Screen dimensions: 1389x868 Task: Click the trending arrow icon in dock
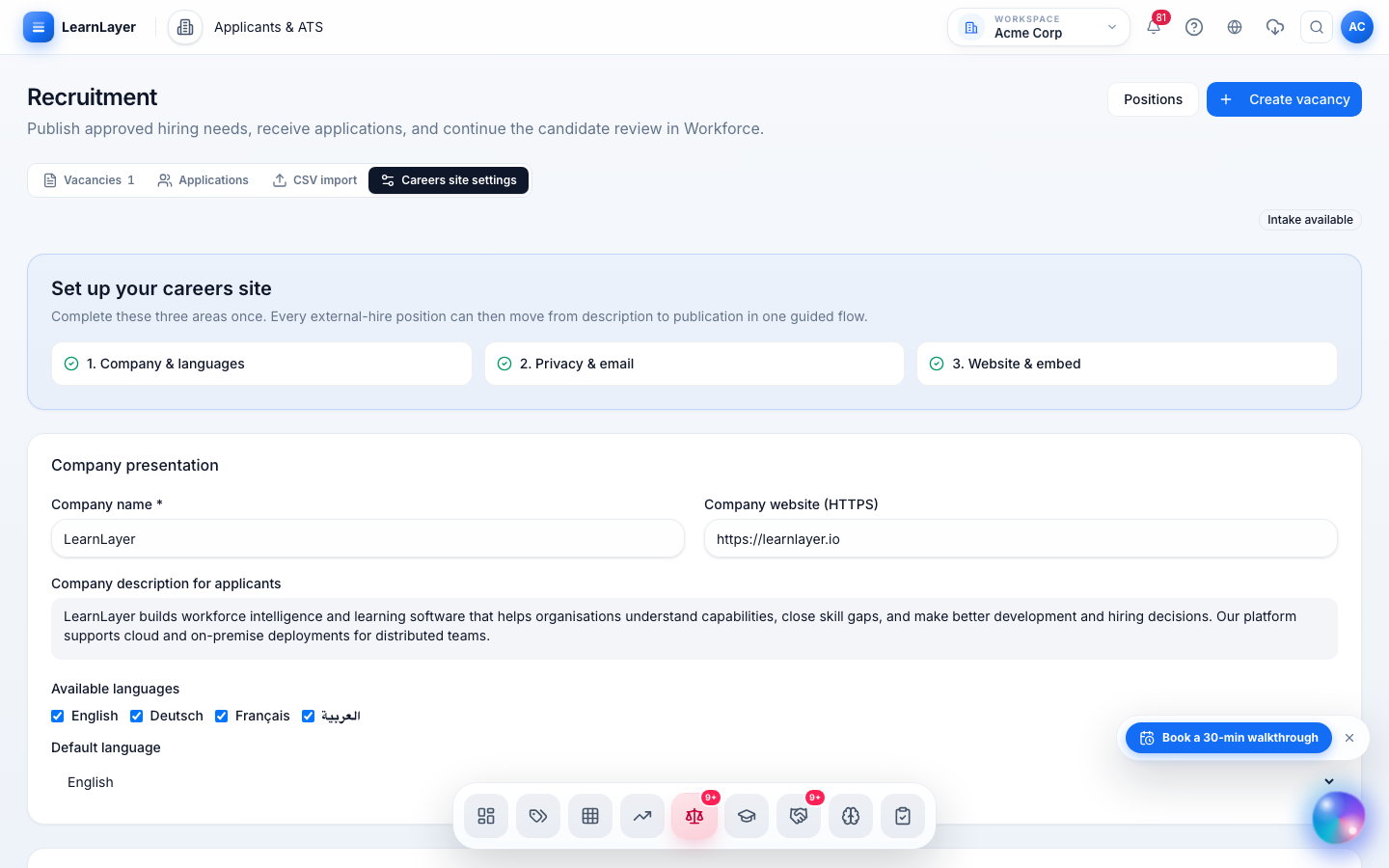click(x=642, y=816)
